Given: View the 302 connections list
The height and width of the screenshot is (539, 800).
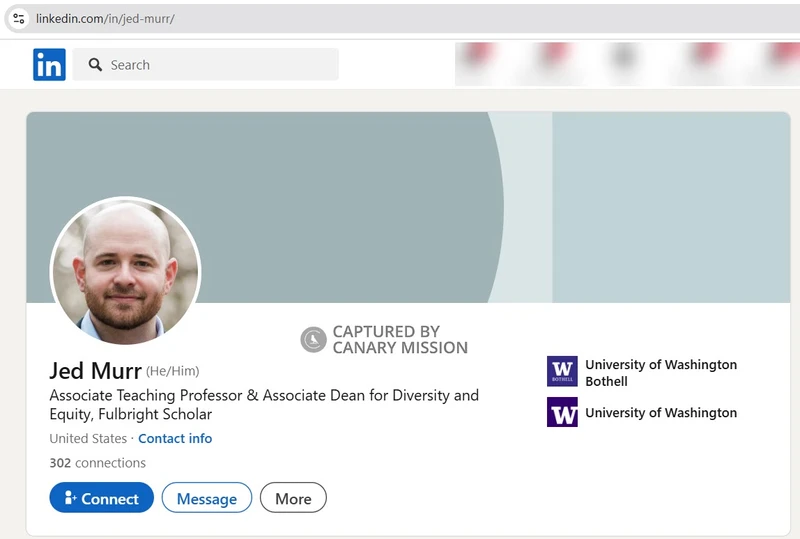Looking at the screenshot, I should tap(97, 463).
